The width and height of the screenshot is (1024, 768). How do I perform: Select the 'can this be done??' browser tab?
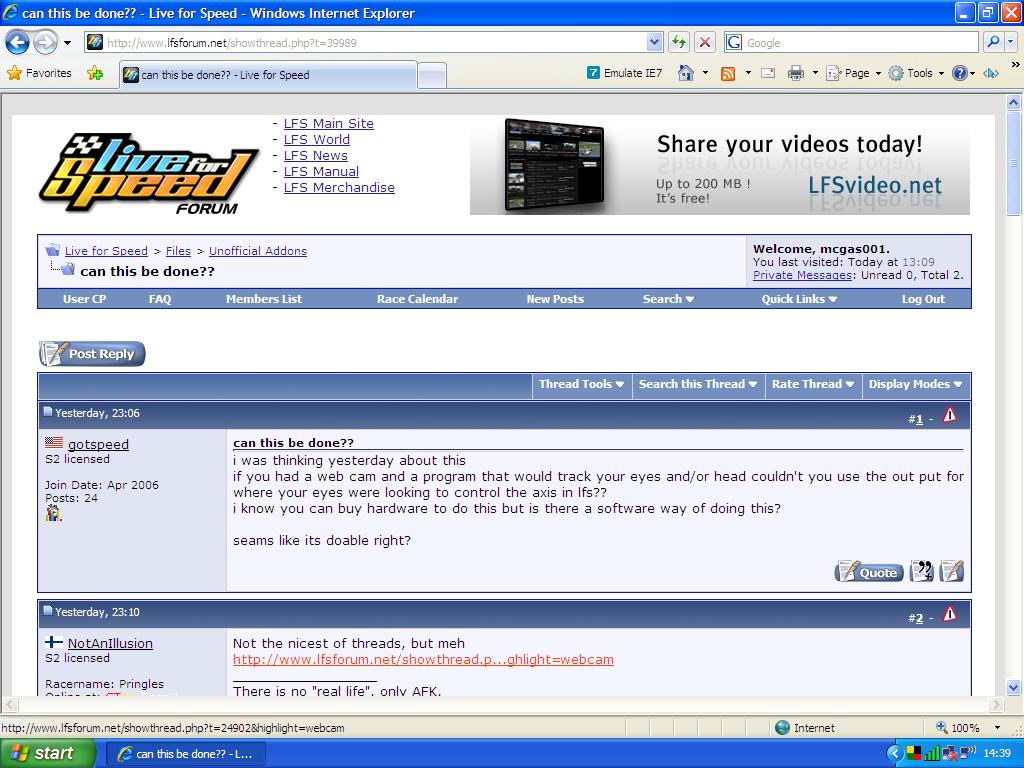[268, 74]
